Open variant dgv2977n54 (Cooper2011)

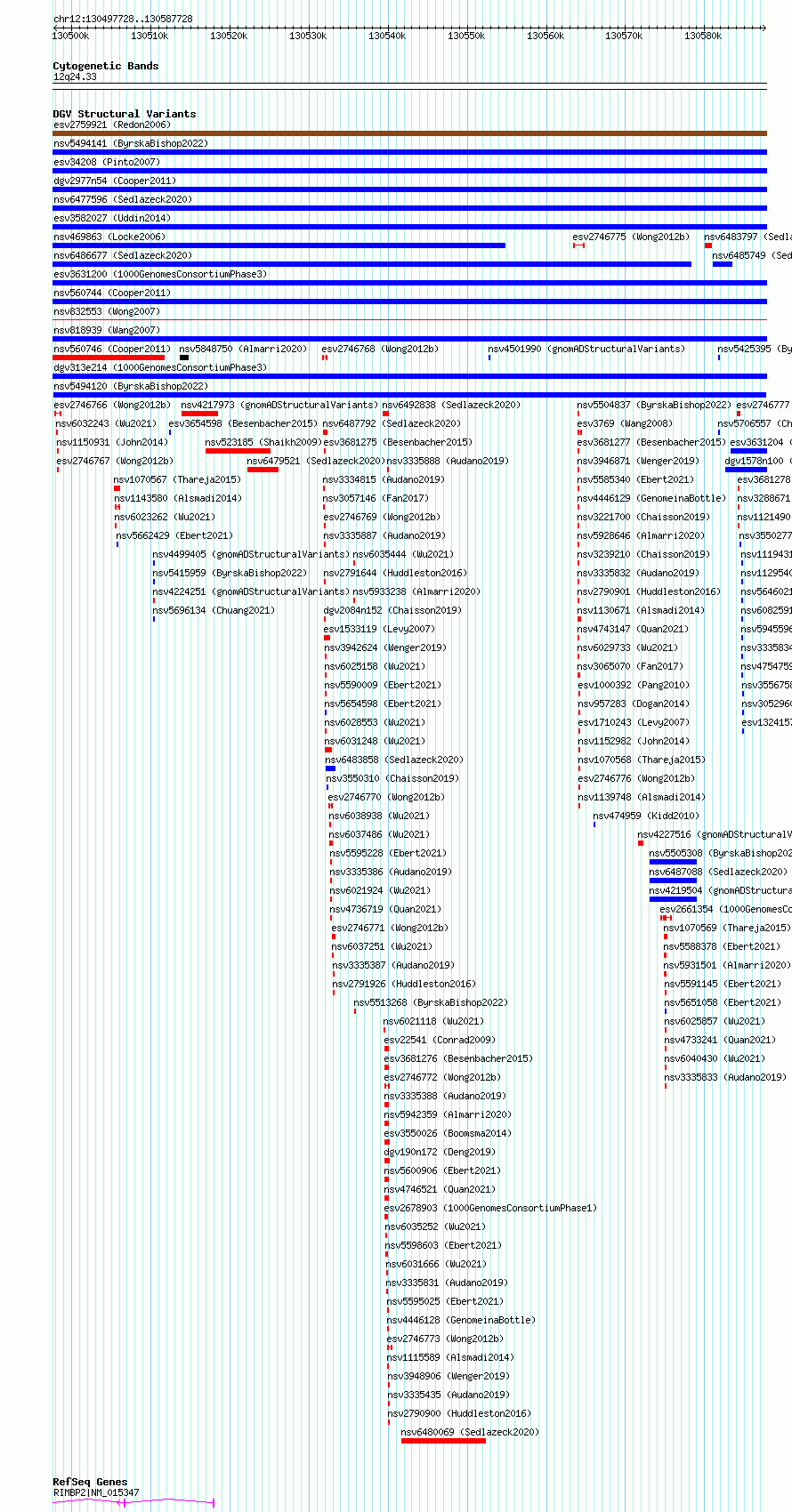tap(115, 181)
